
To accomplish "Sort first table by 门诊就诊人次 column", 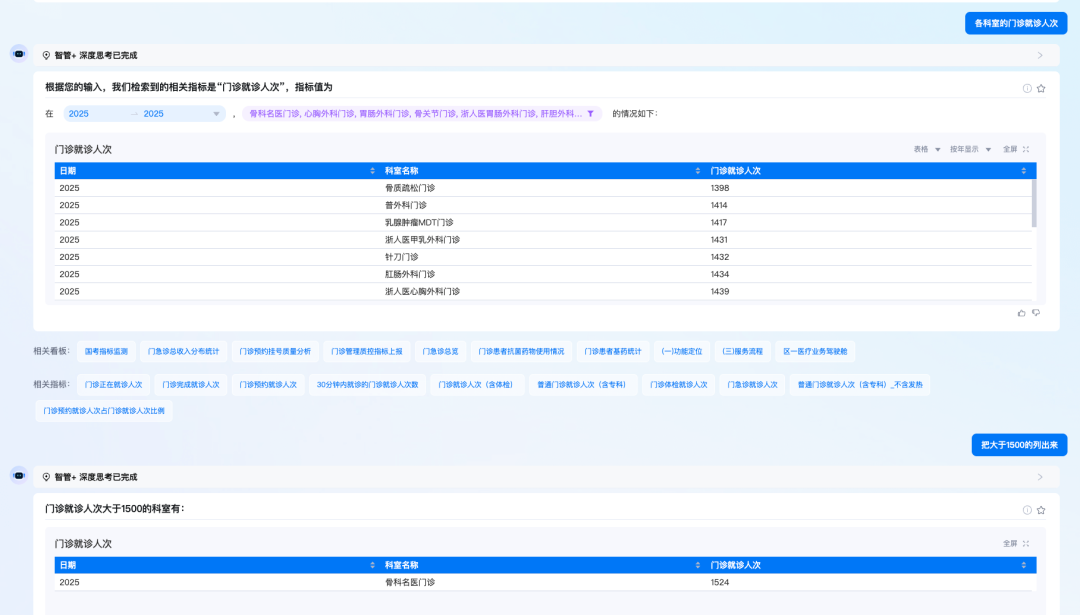I will (1024, 171).
